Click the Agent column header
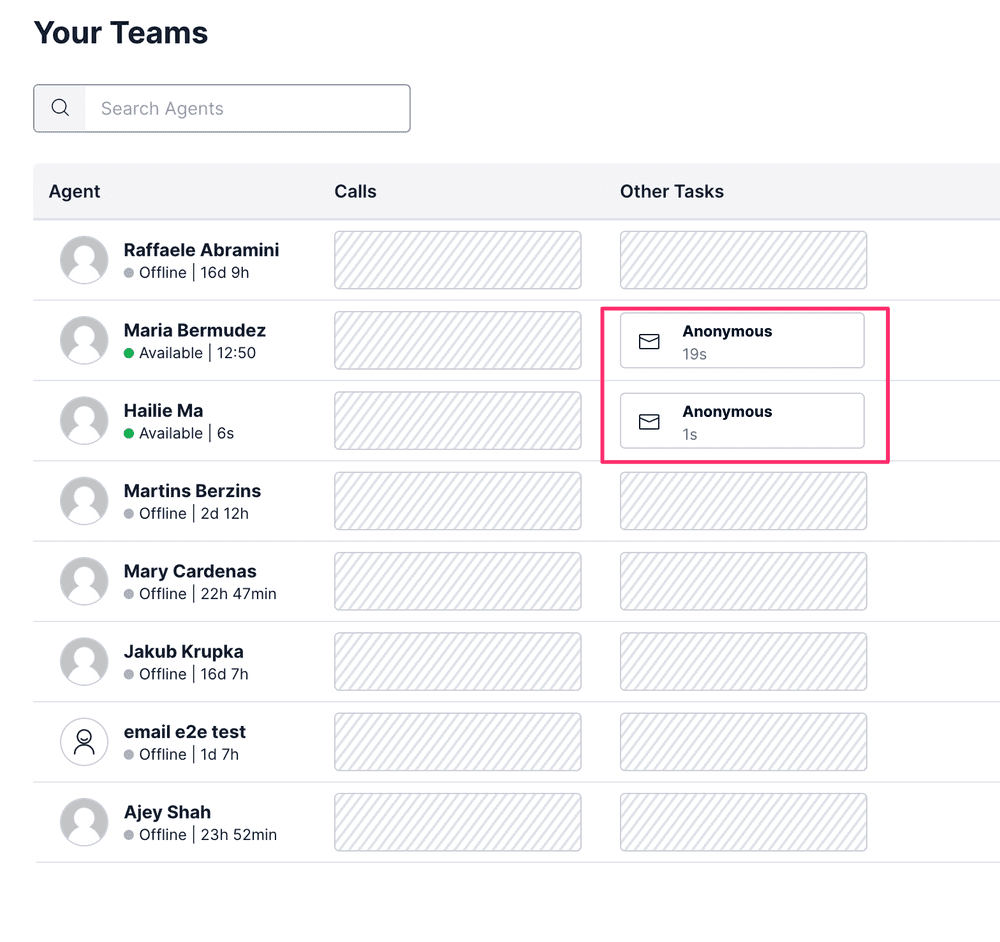This screenshot has width=1000, height=942. point(74,191)
